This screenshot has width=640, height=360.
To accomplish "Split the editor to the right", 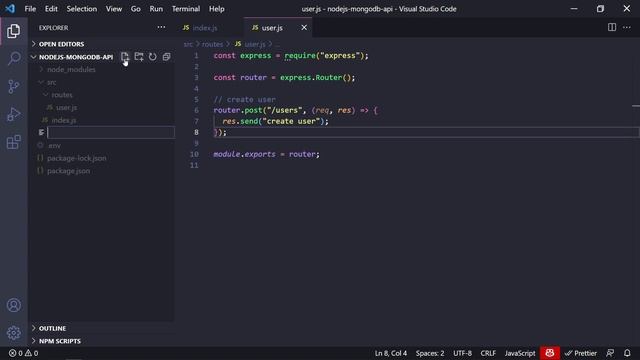I will click(612, 27).
